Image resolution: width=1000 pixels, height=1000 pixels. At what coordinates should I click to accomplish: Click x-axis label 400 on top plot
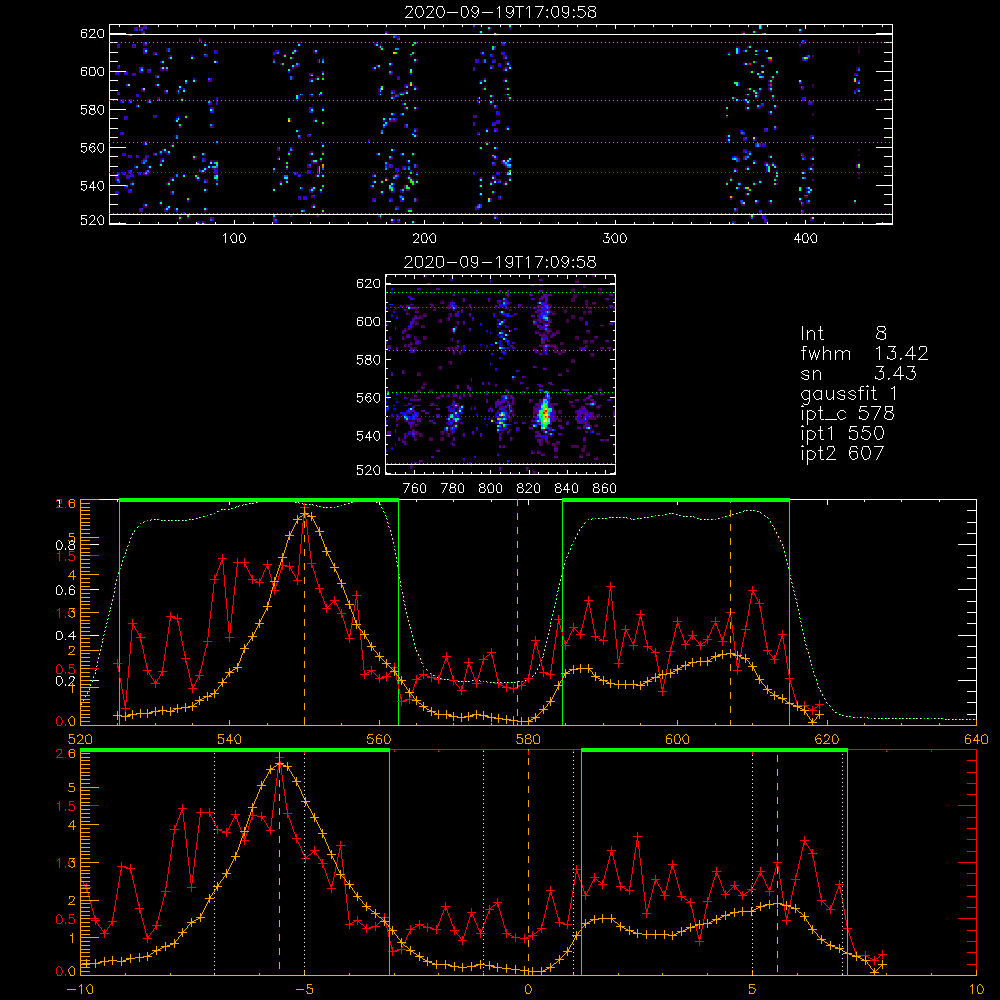point(805,239)
